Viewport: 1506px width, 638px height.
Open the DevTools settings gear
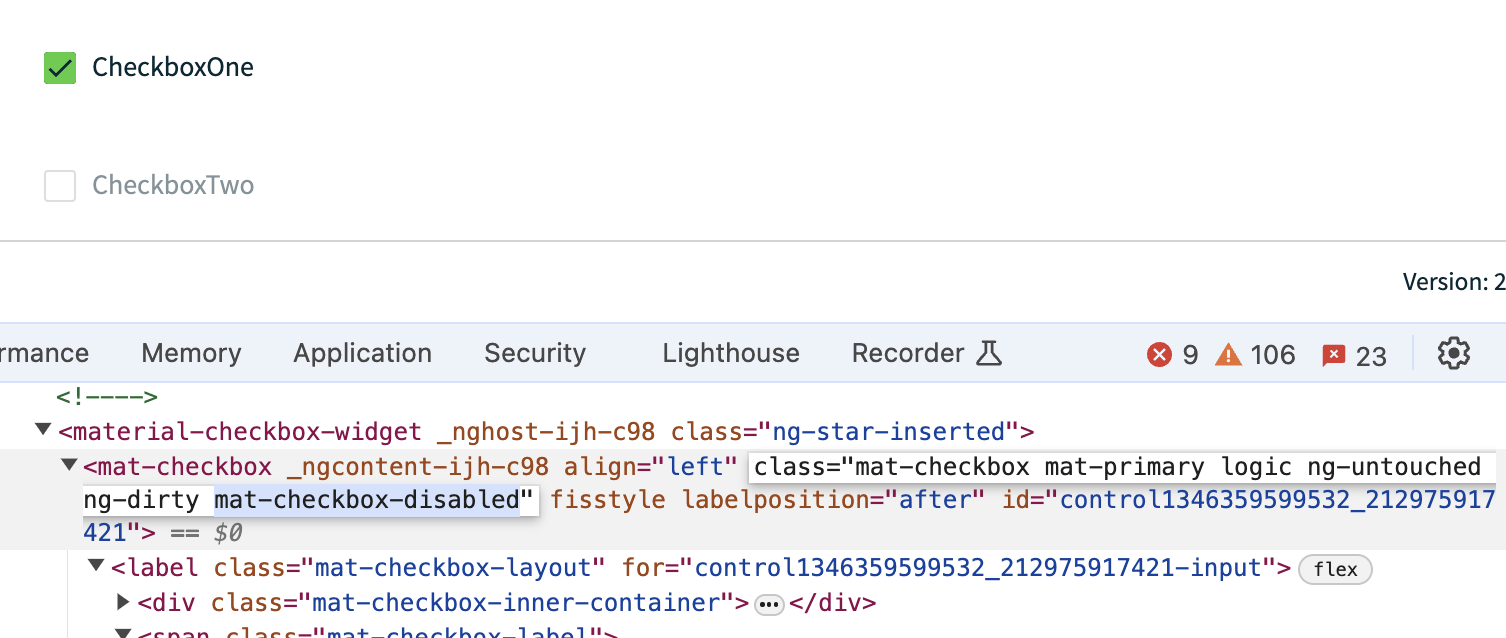tap(1454, 353)
